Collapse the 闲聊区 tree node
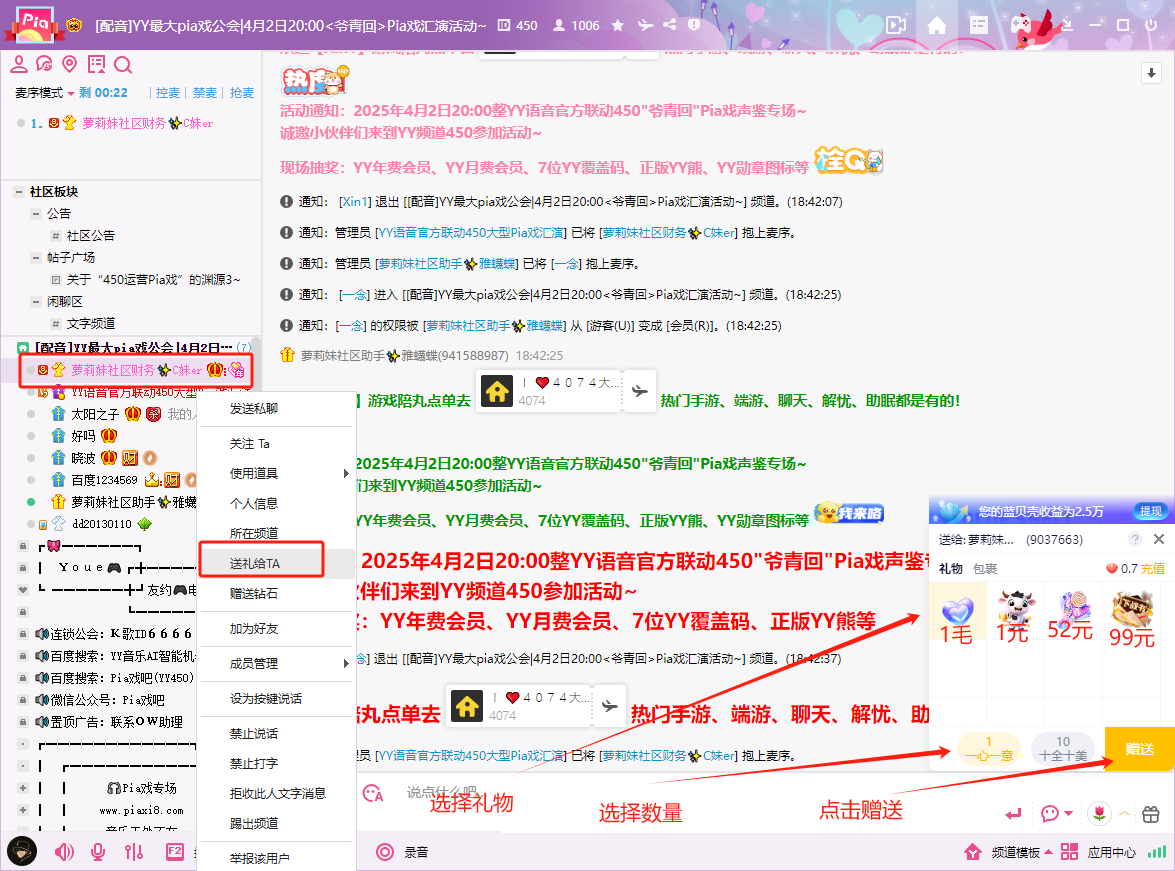This screenshot has width=1175, height=871. tap(35, 301)
